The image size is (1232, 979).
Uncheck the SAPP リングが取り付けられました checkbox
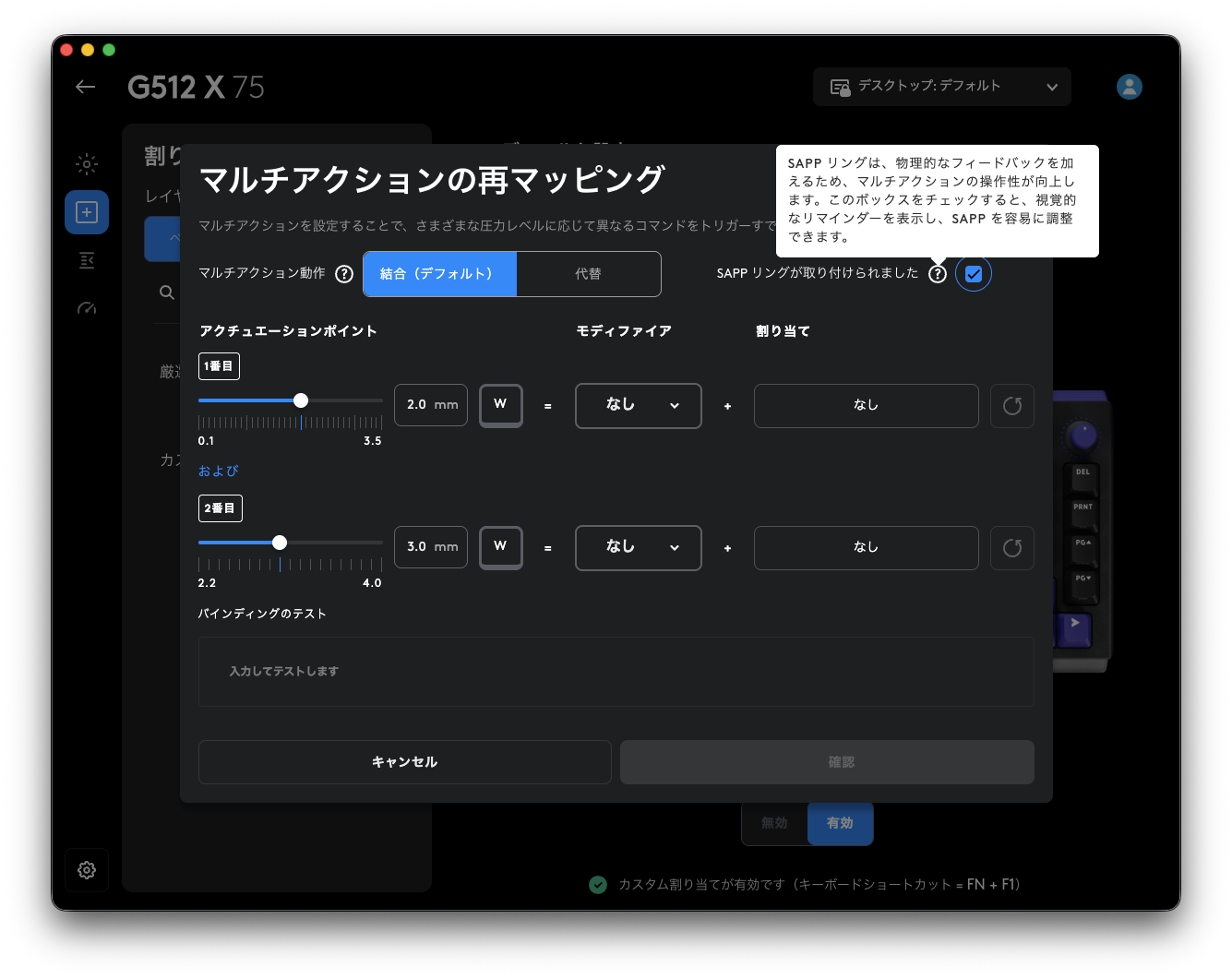click(x=974, y=274)
